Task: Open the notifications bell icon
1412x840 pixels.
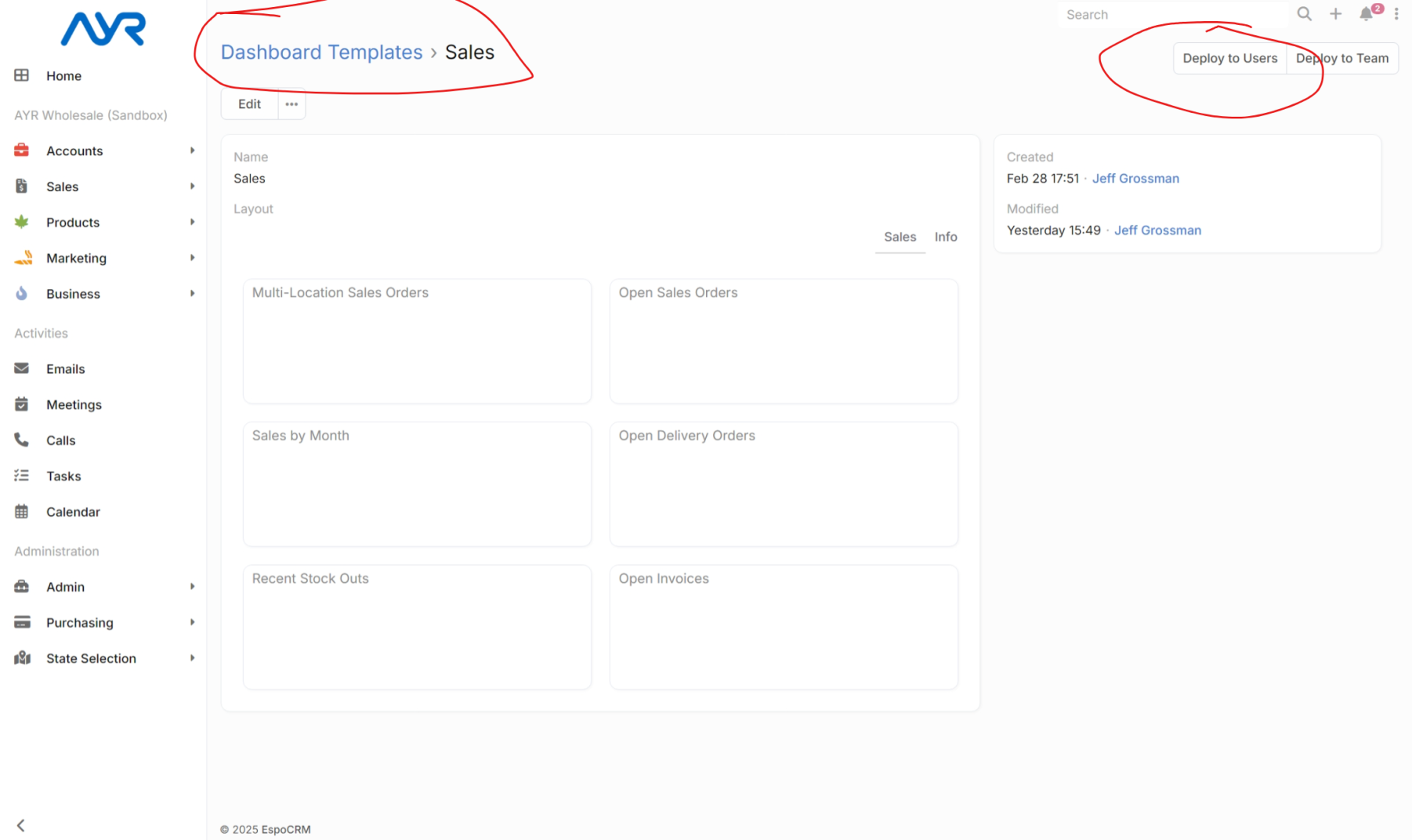Action: click(x=1367, y=14)
